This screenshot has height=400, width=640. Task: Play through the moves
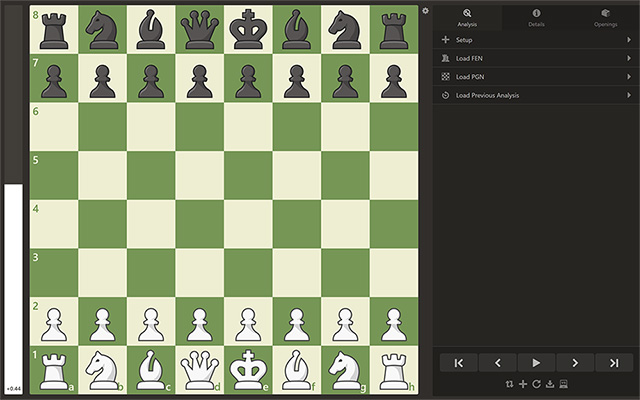tap(536, 363)
